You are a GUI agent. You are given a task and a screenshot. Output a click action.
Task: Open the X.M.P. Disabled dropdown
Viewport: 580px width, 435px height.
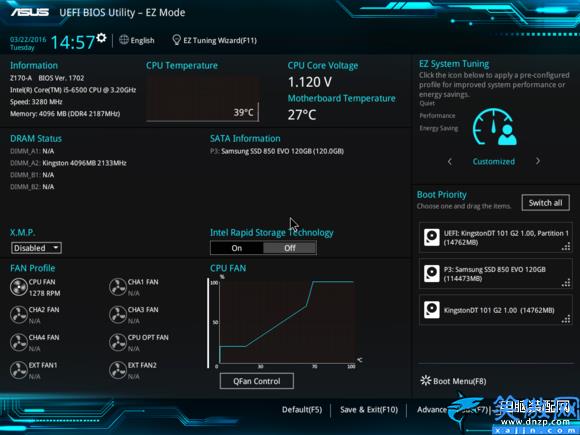[x=36, y=248]
